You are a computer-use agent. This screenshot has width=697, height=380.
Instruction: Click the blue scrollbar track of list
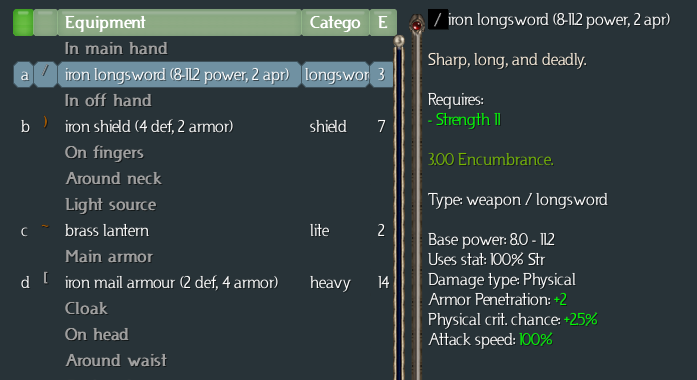click(x=399, y=213)
